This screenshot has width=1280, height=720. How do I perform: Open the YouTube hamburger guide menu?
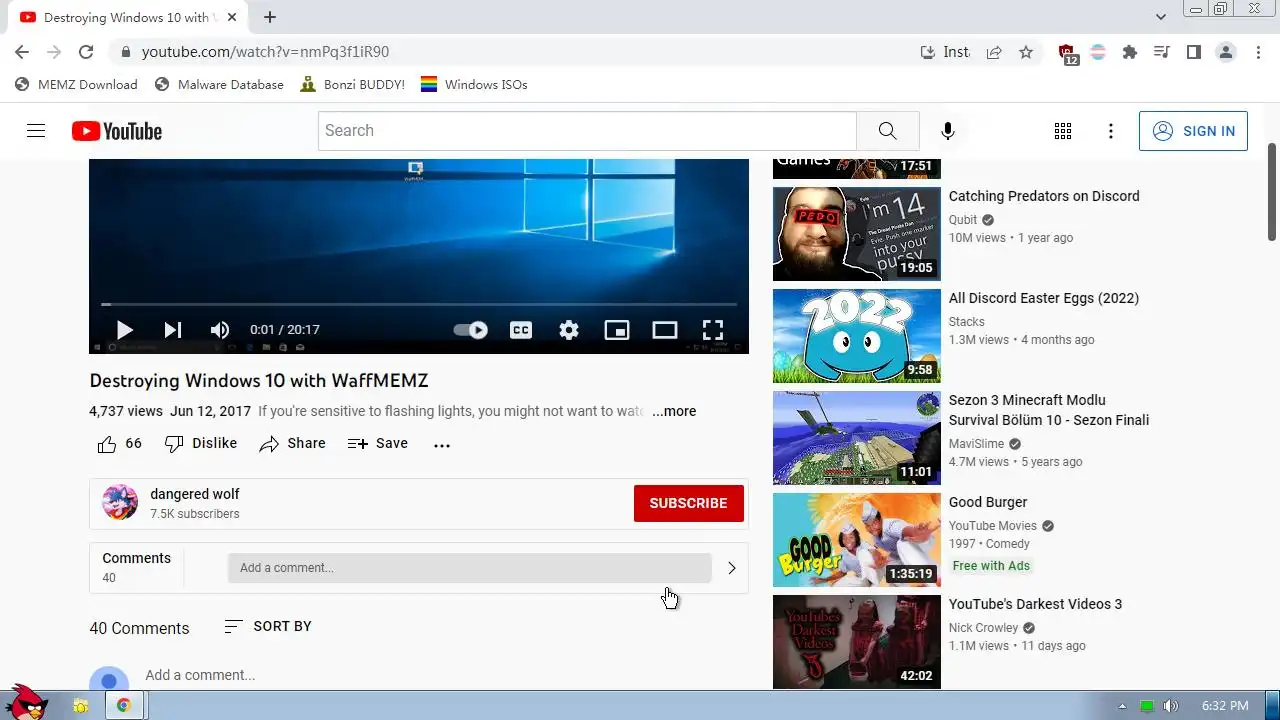(36, 131)
